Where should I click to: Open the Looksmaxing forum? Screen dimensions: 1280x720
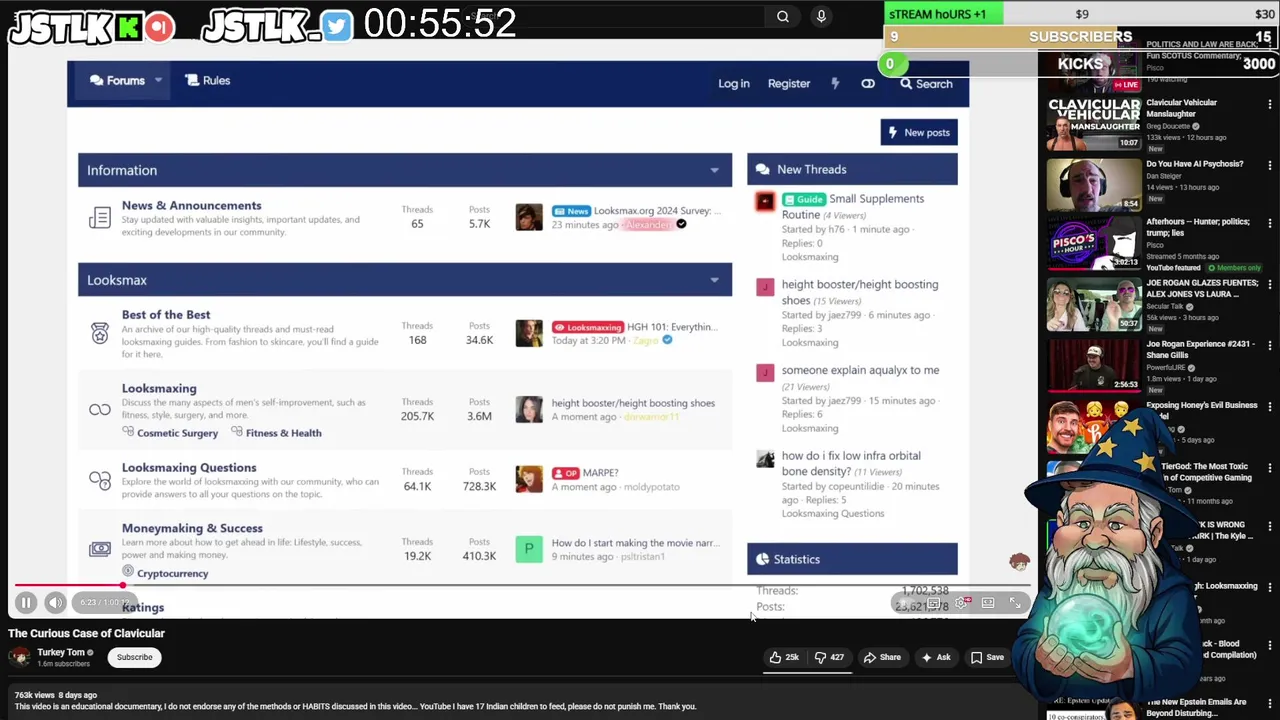point(159,389)
